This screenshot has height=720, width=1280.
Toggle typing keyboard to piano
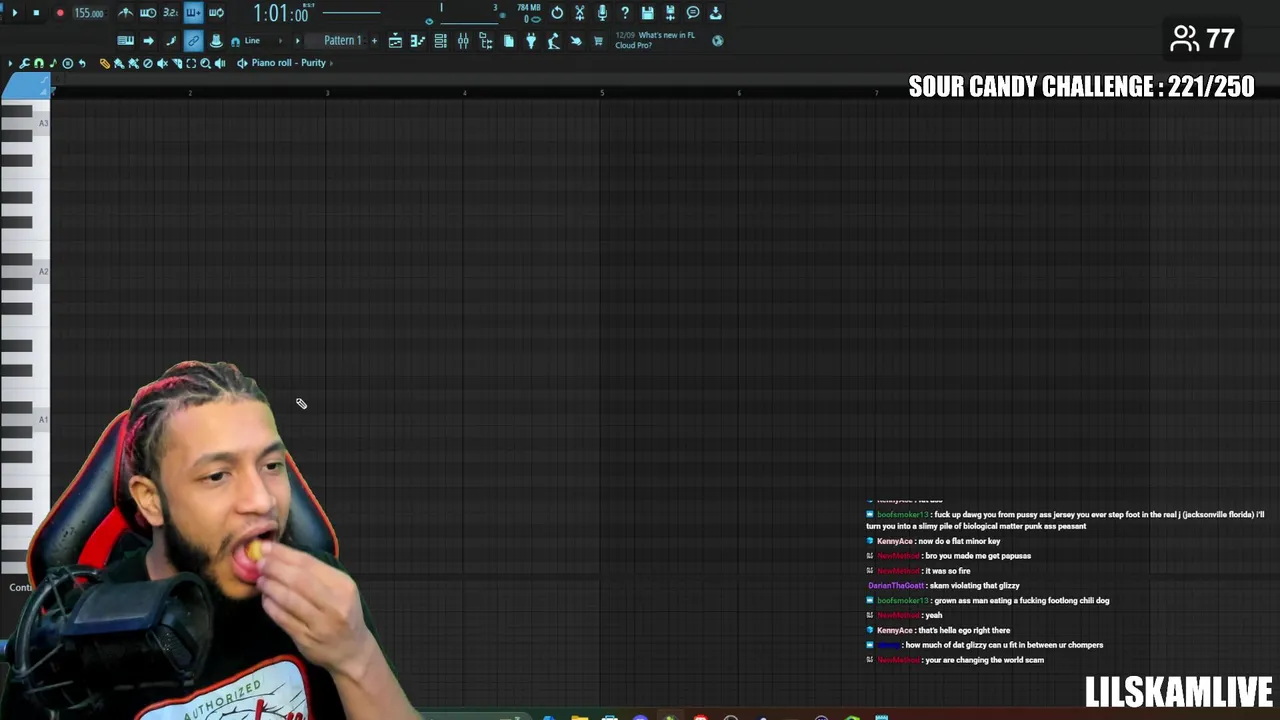125,41
